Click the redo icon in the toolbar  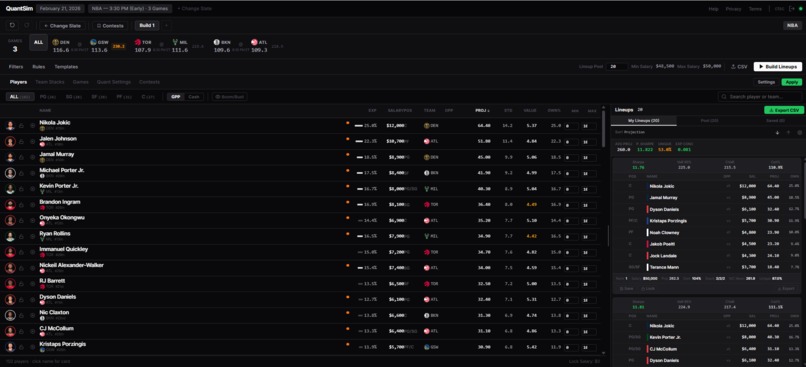point(27,26)
